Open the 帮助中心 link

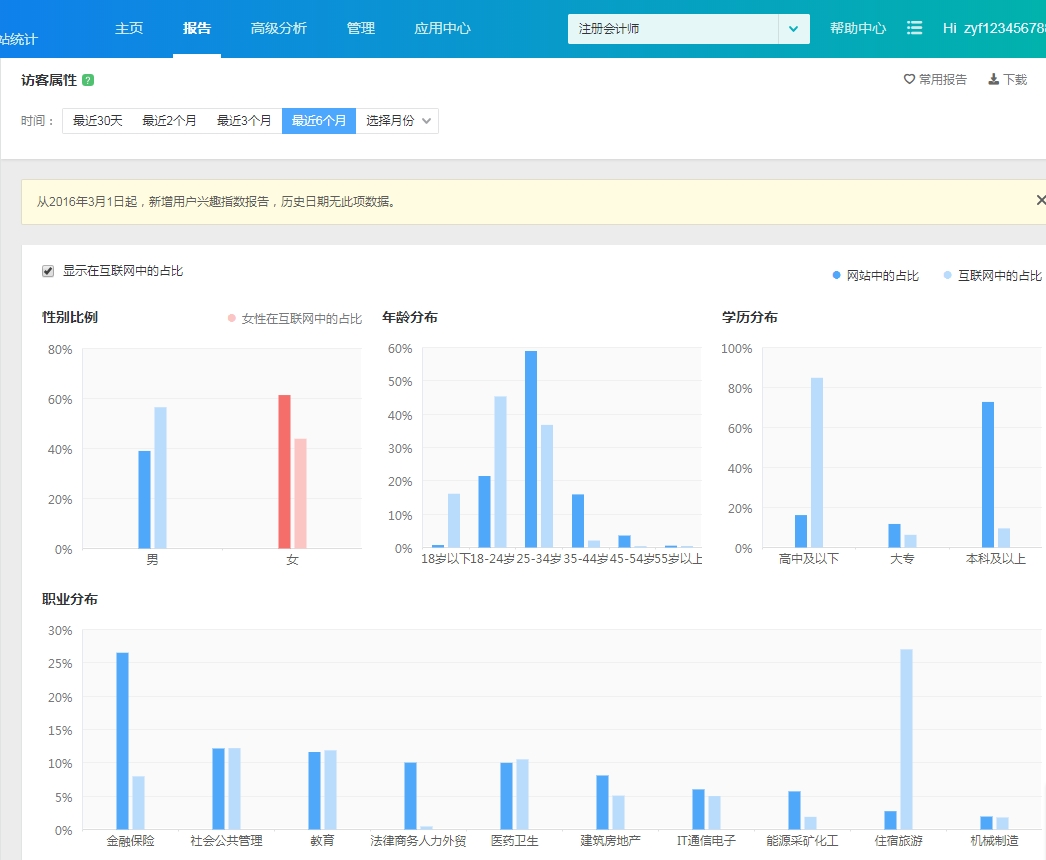tap(857, 28)
